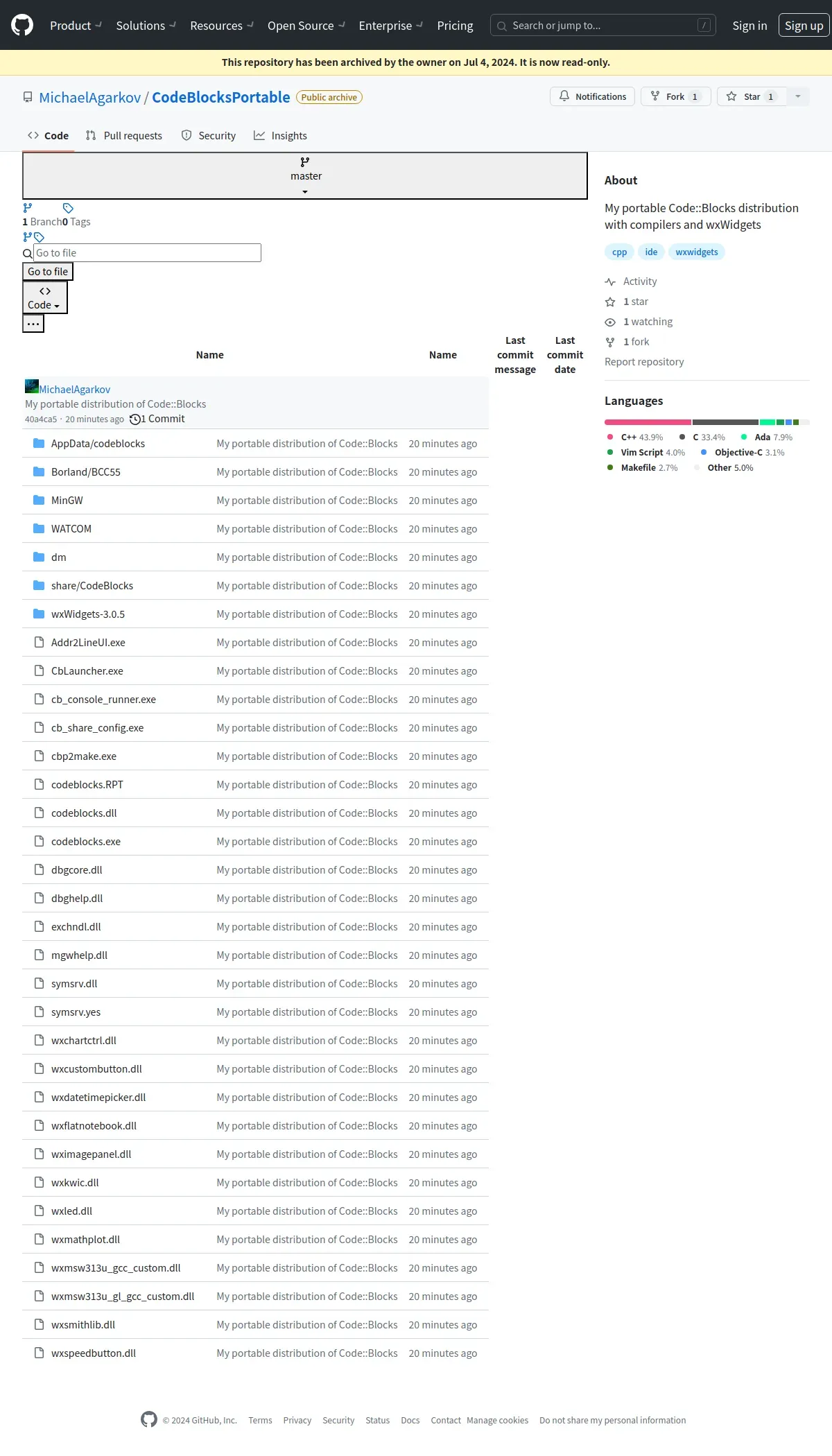832x1456 pixels.
Task: Click the folder icon for WATCOM
Action: (x=39, y=528)
